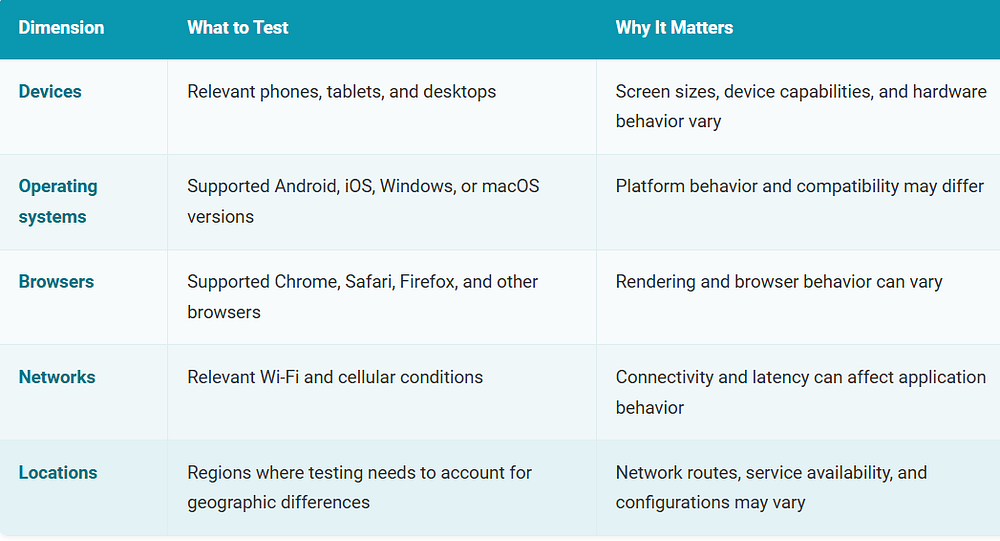Viewport: 1000px width, 541px height.
Task: Select the Operating systems row label
Action: point(58,202)
